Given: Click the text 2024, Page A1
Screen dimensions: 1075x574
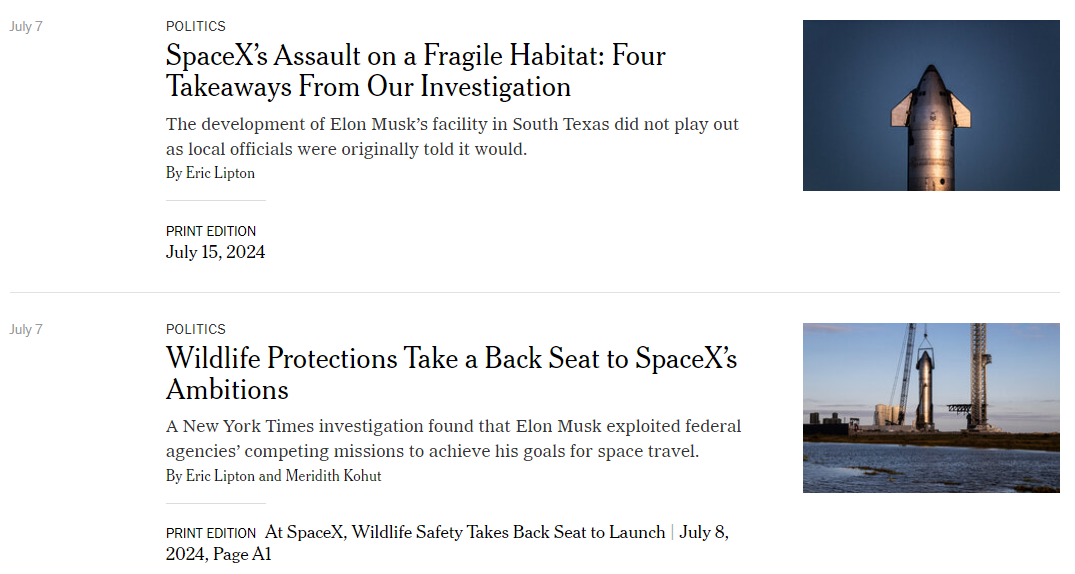Looking at the screenshot, I should pyautogui.click(x=219, y=554).
